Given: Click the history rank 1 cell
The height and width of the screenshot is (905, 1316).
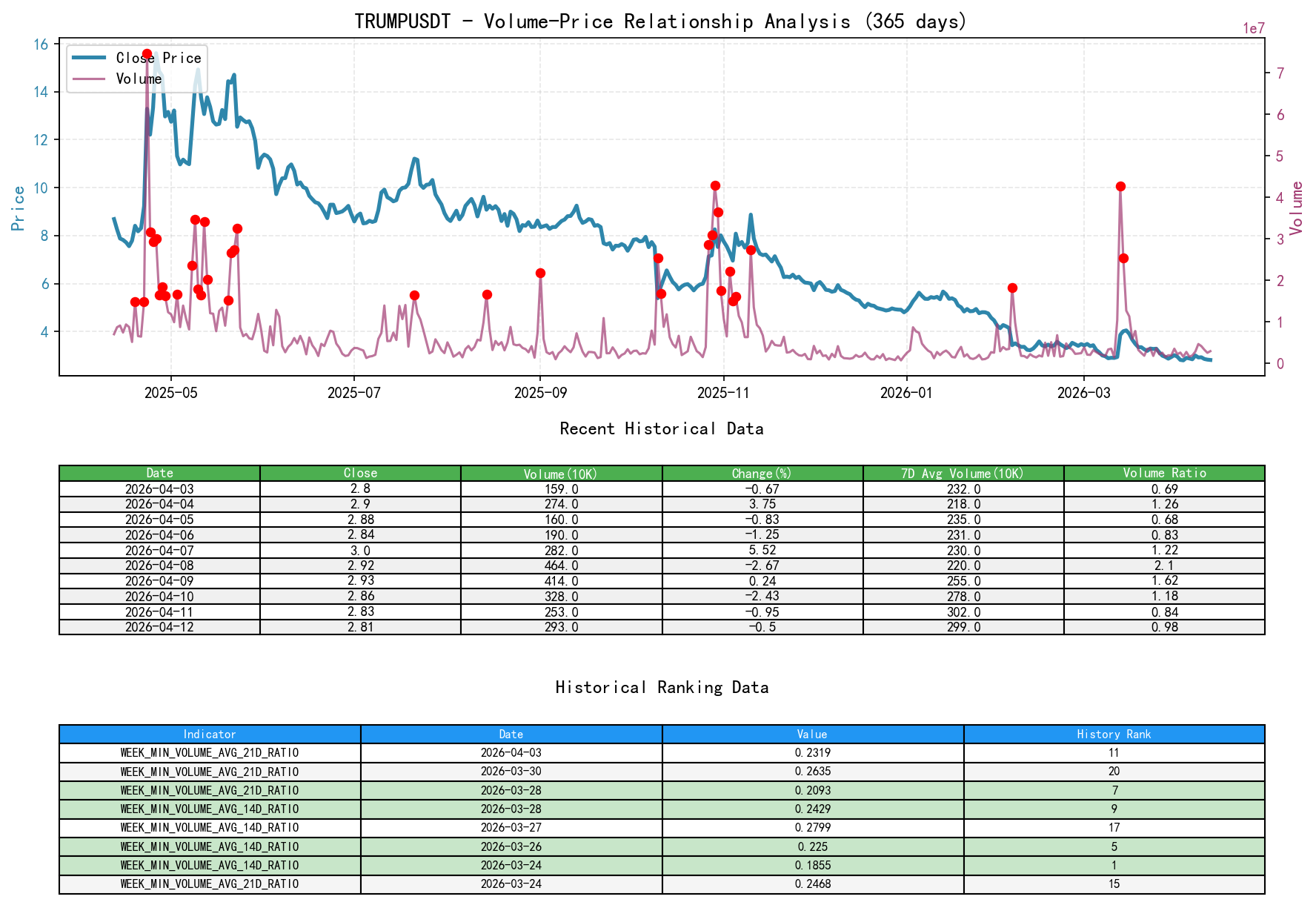Looking at the screenshot, I should 1114,866.
